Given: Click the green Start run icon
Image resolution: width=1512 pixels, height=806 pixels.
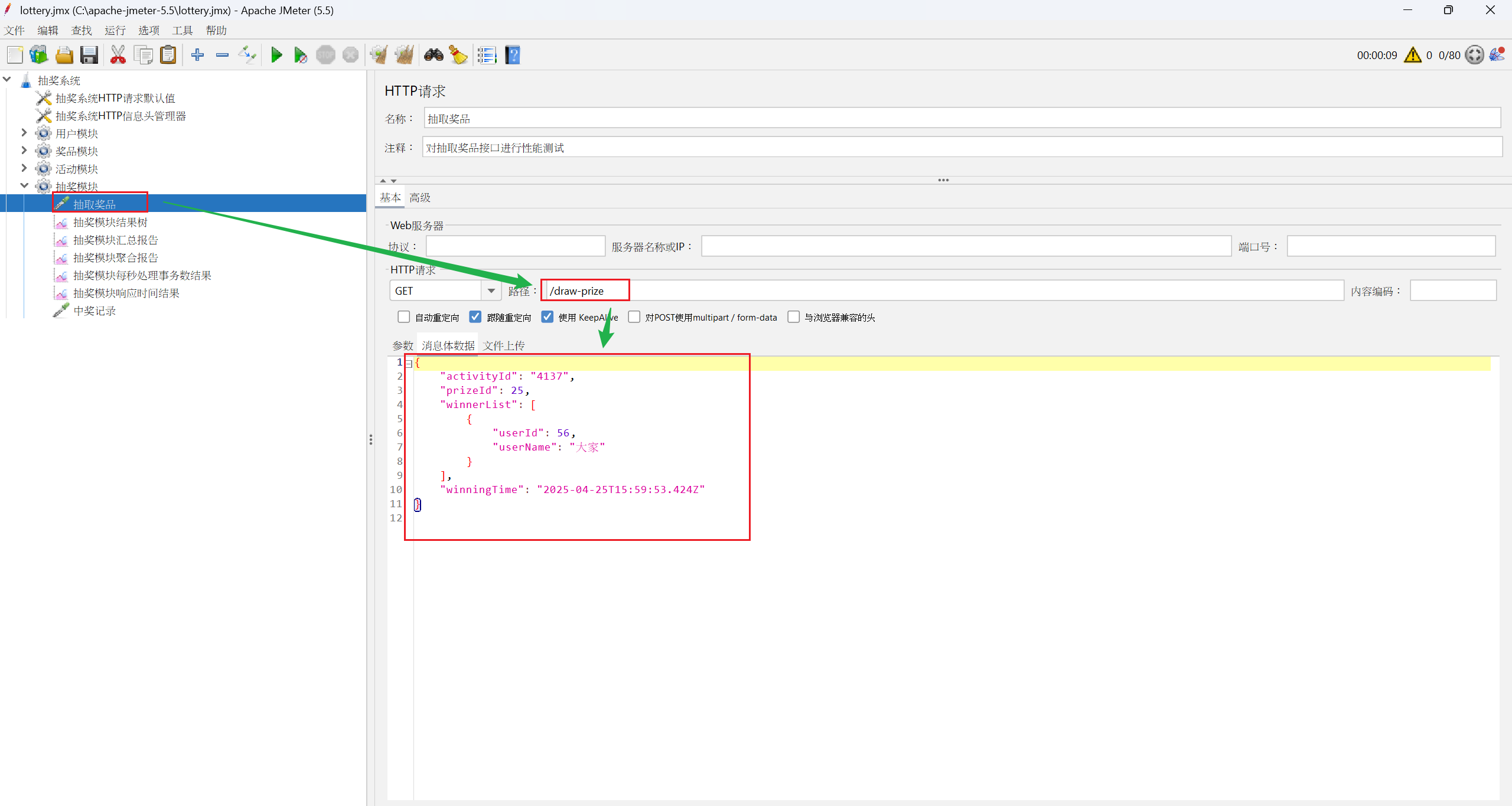Looking at the screenshot, I should point(276,56).
